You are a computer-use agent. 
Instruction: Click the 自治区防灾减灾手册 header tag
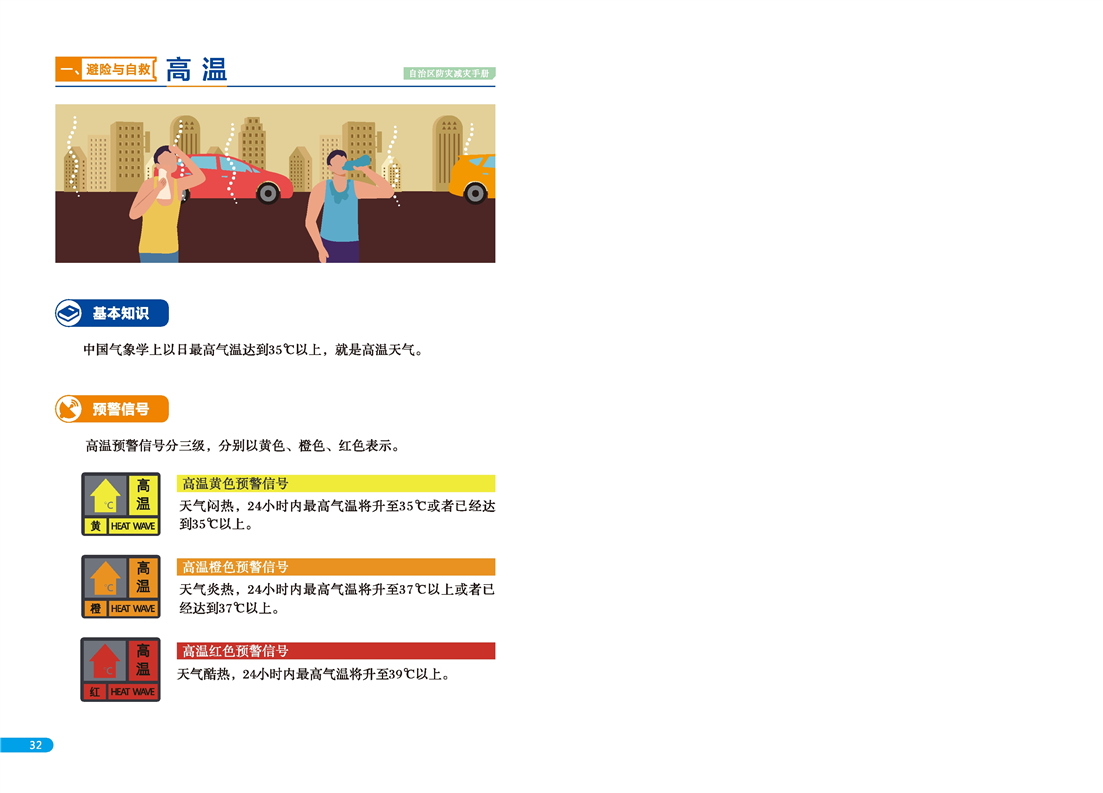click(x=449, y=73)
